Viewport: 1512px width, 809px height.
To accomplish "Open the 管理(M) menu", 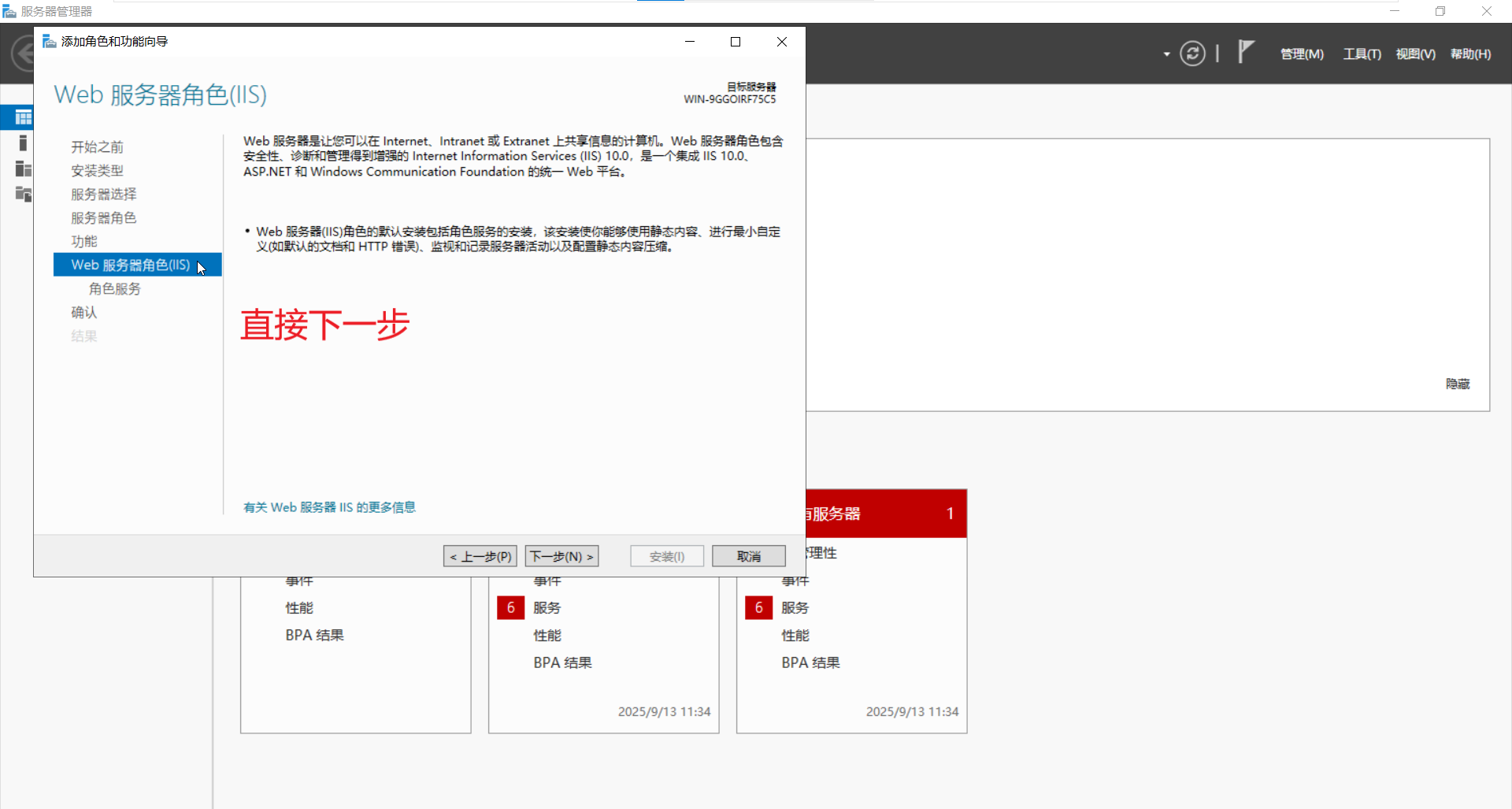I will [1300, 54].
